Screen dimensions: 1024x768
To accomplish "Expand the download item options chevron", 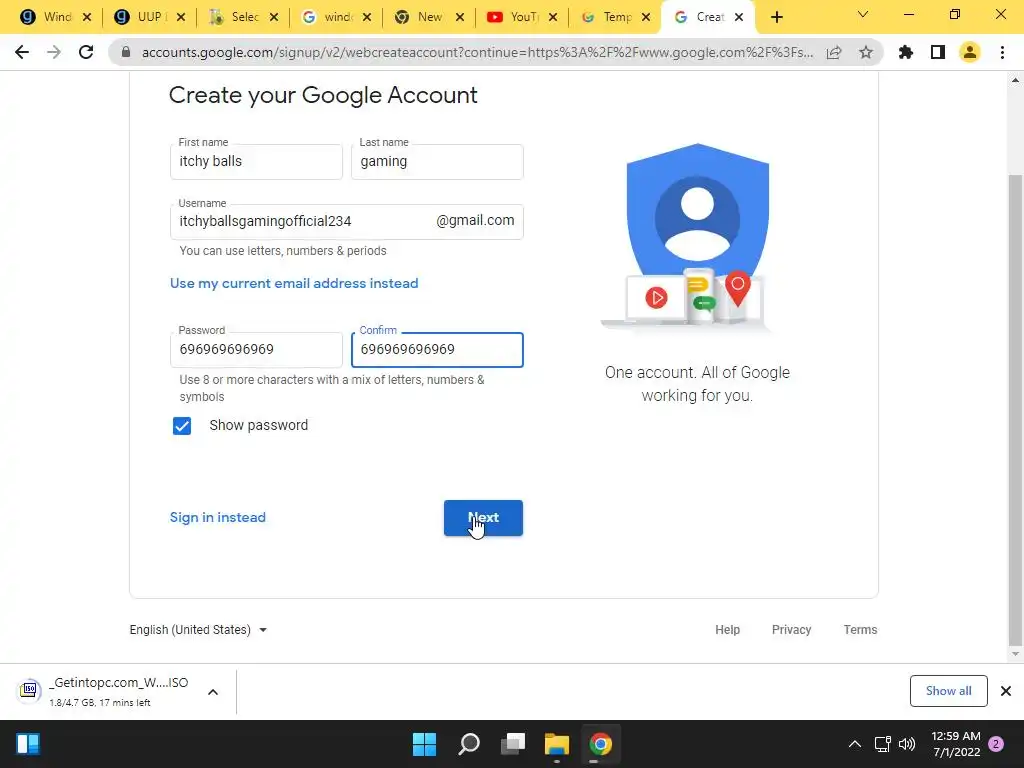I will tap(213, 692).
